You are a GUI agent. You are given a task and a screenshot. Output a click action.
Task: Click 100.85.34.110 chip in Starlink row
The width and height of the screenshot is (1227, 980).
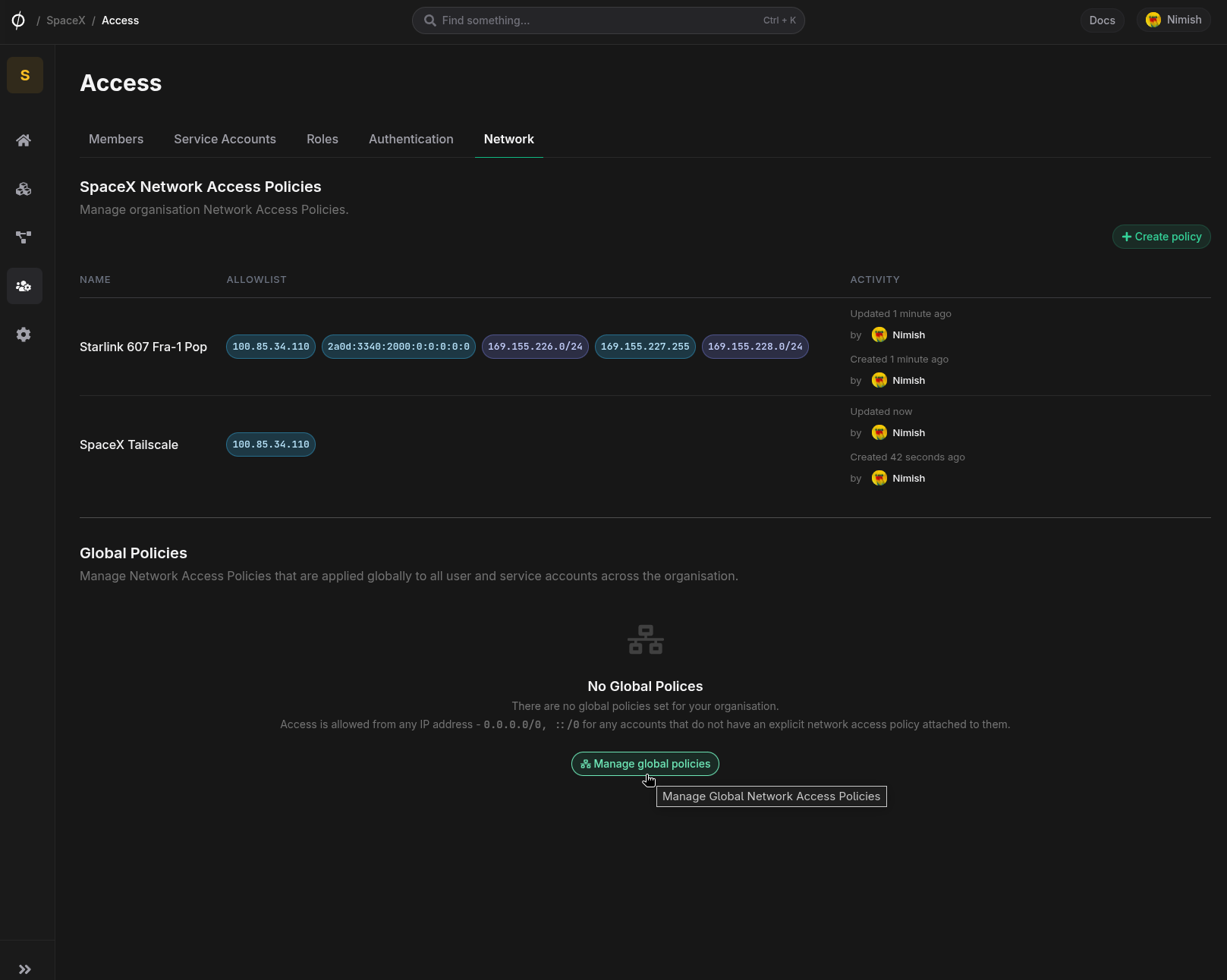[271, 347]
